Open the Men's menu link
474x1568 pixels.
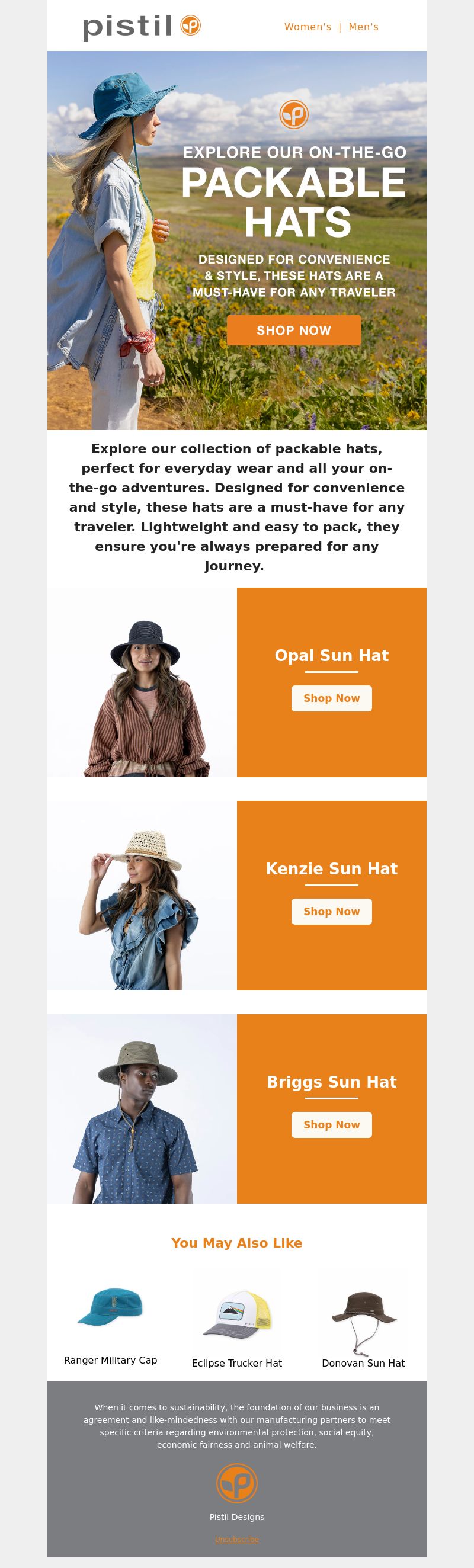click(363, 27)
